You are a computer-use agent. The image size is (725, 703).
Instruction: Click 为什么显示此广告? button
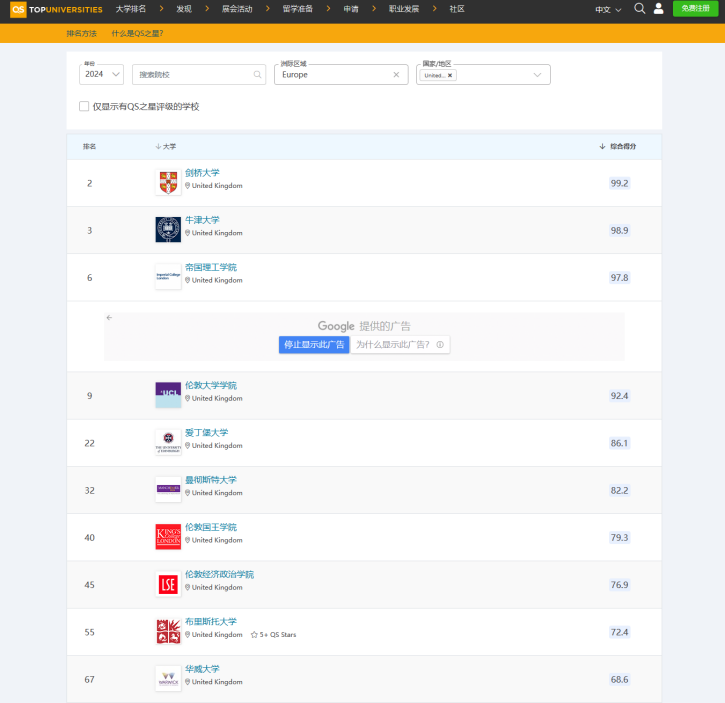tap(400, 345)
